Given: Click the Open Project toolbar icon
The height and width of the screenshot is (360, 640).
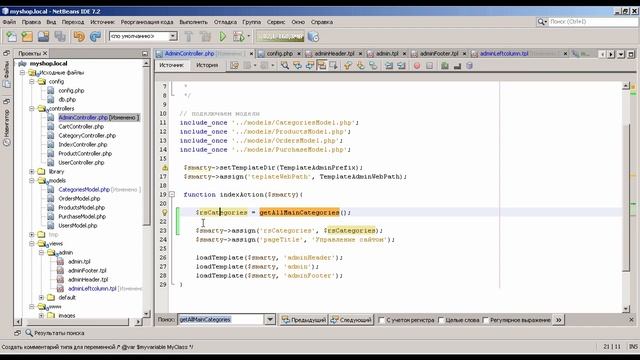Looking at the screenshot, I should (43, 37).
